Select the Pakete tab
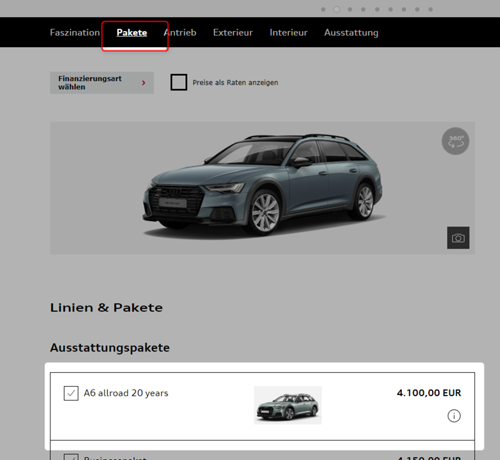 [x=132, y=33]
